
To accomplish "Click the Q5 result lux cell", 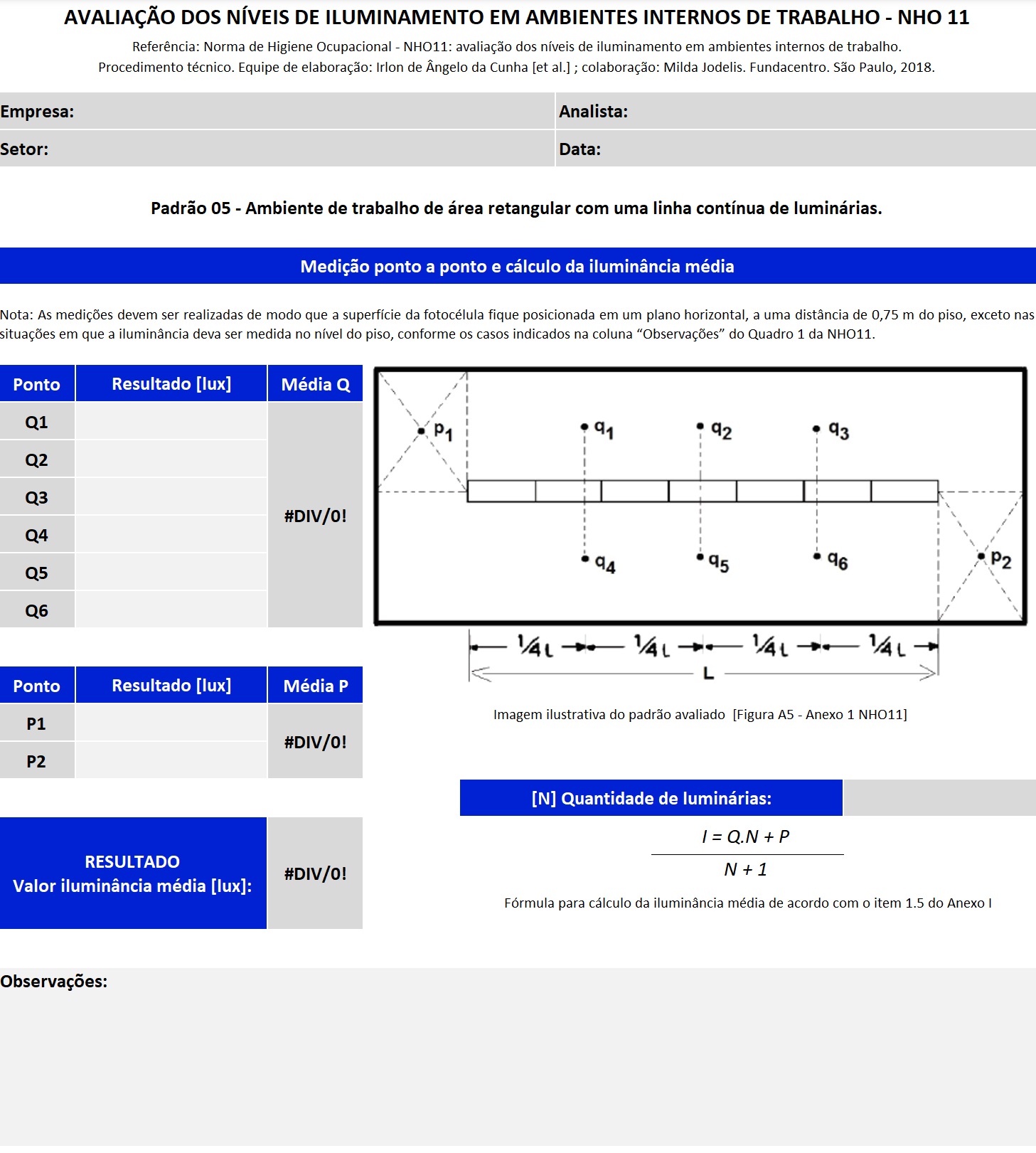I will point(171,573).
